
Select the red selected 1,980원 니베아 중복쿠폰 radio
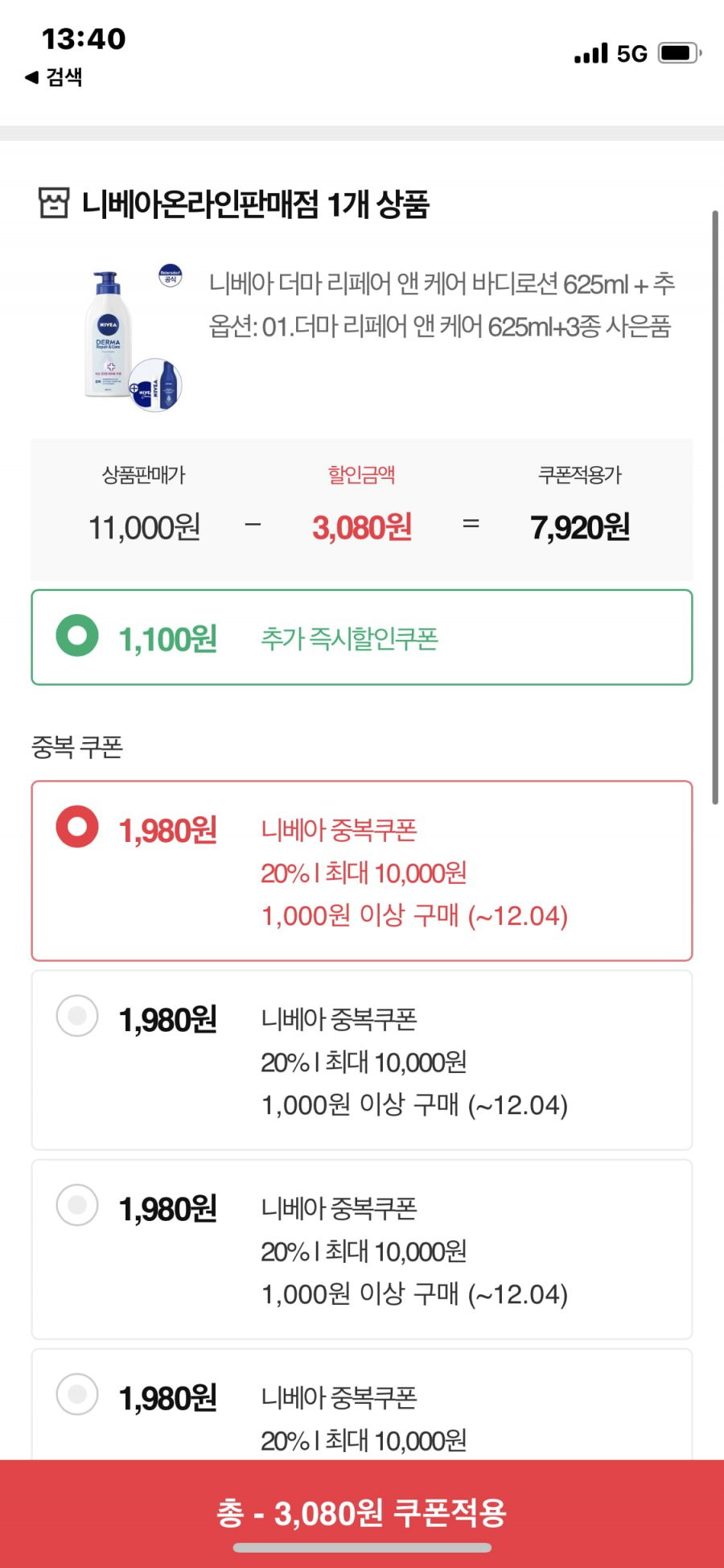(77, 827)
